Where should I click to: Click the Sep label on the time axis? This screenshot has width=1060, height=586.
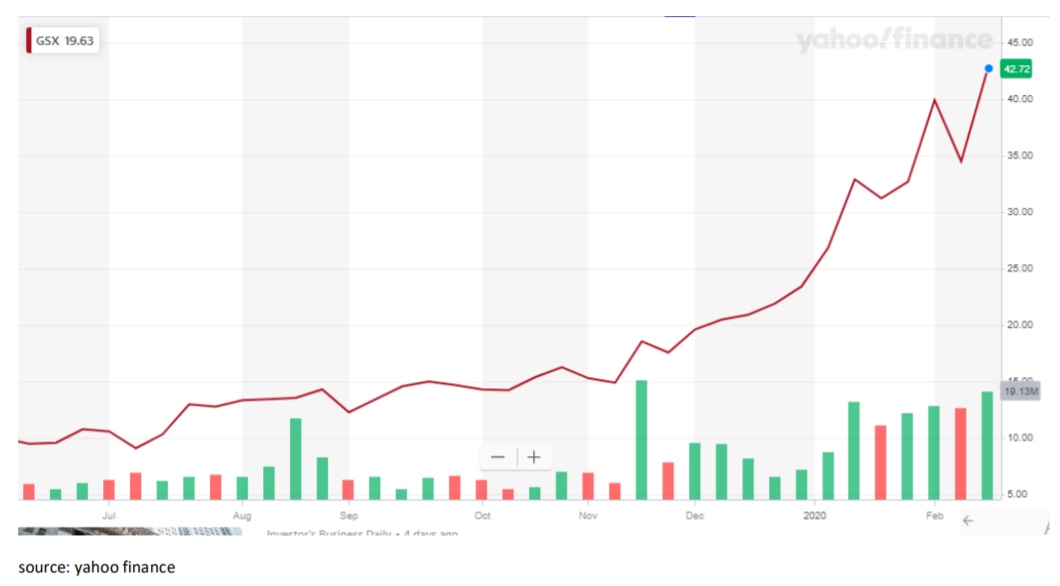(348, 516)
